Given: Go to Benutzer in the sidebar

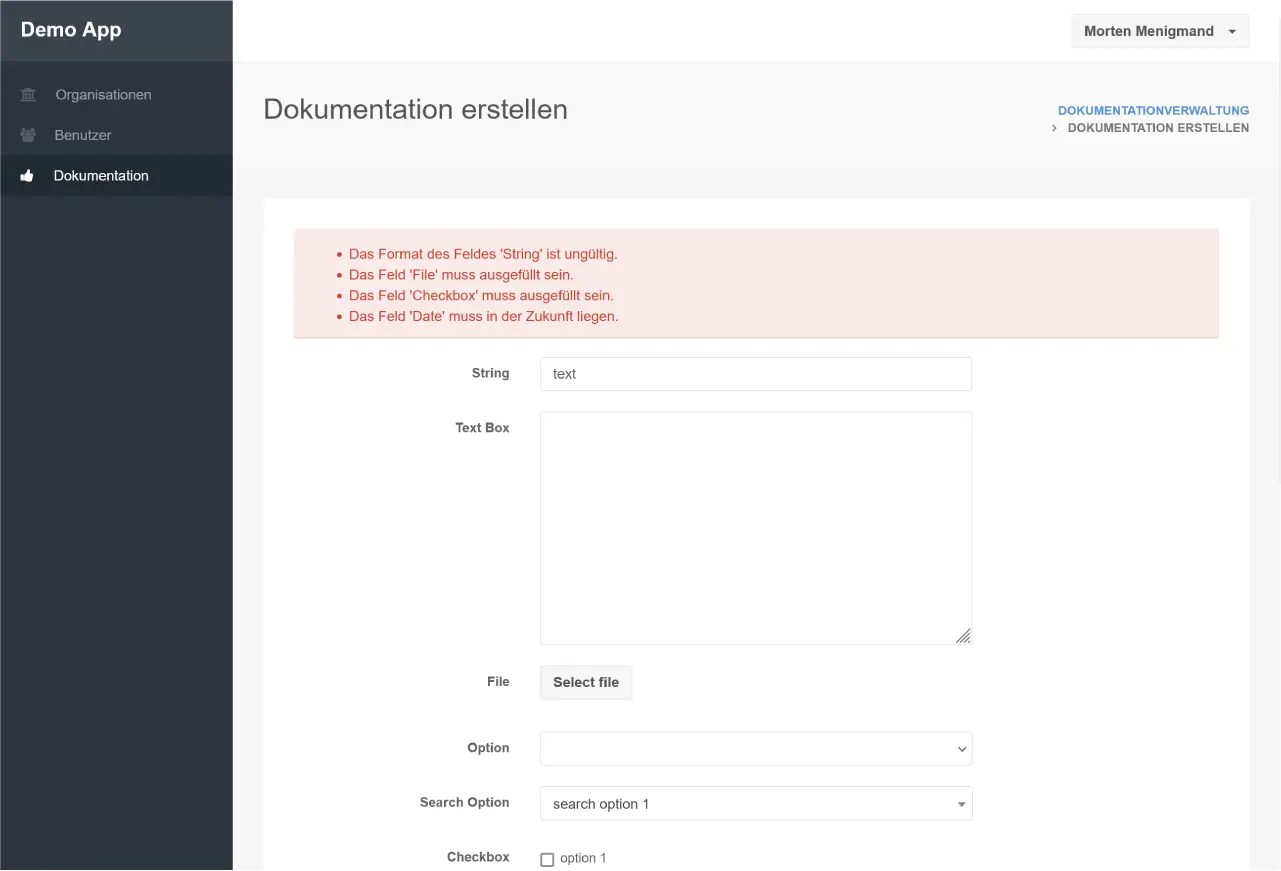Looking at the screenshot, I should tap(83, 135).
